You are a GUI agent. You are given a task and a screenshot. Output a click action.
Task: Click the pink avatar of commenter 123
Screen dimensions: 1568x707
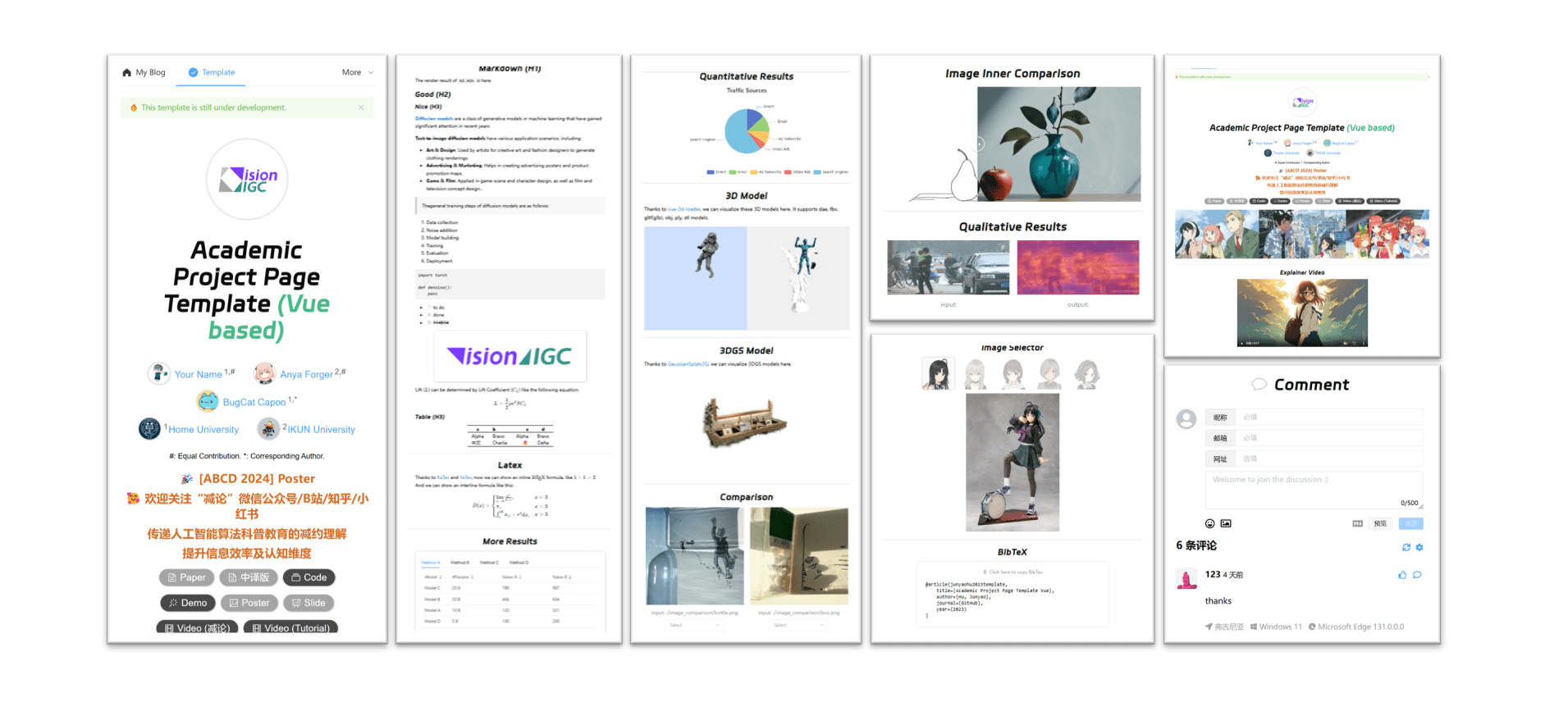[x=1186, y=579]
